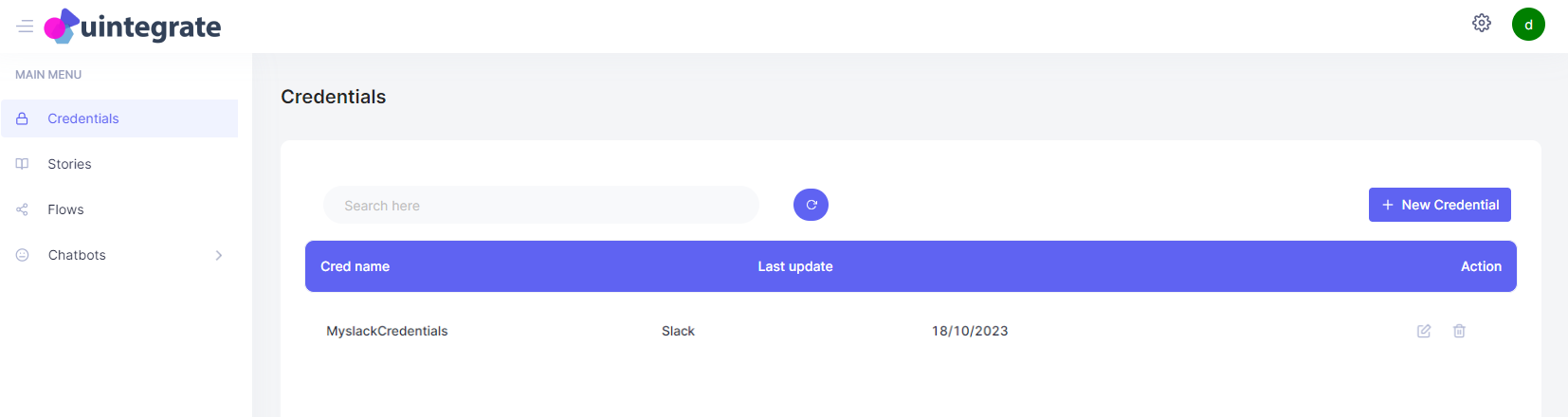Open the green user avatar menu

1528,25
